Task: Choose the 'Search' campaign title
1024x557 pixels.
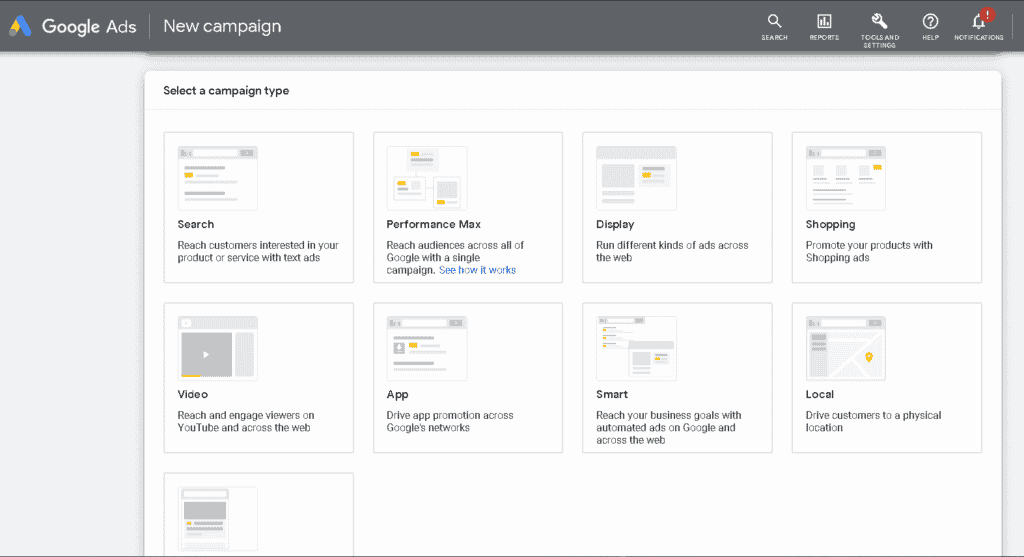Action: pos(195,224)
